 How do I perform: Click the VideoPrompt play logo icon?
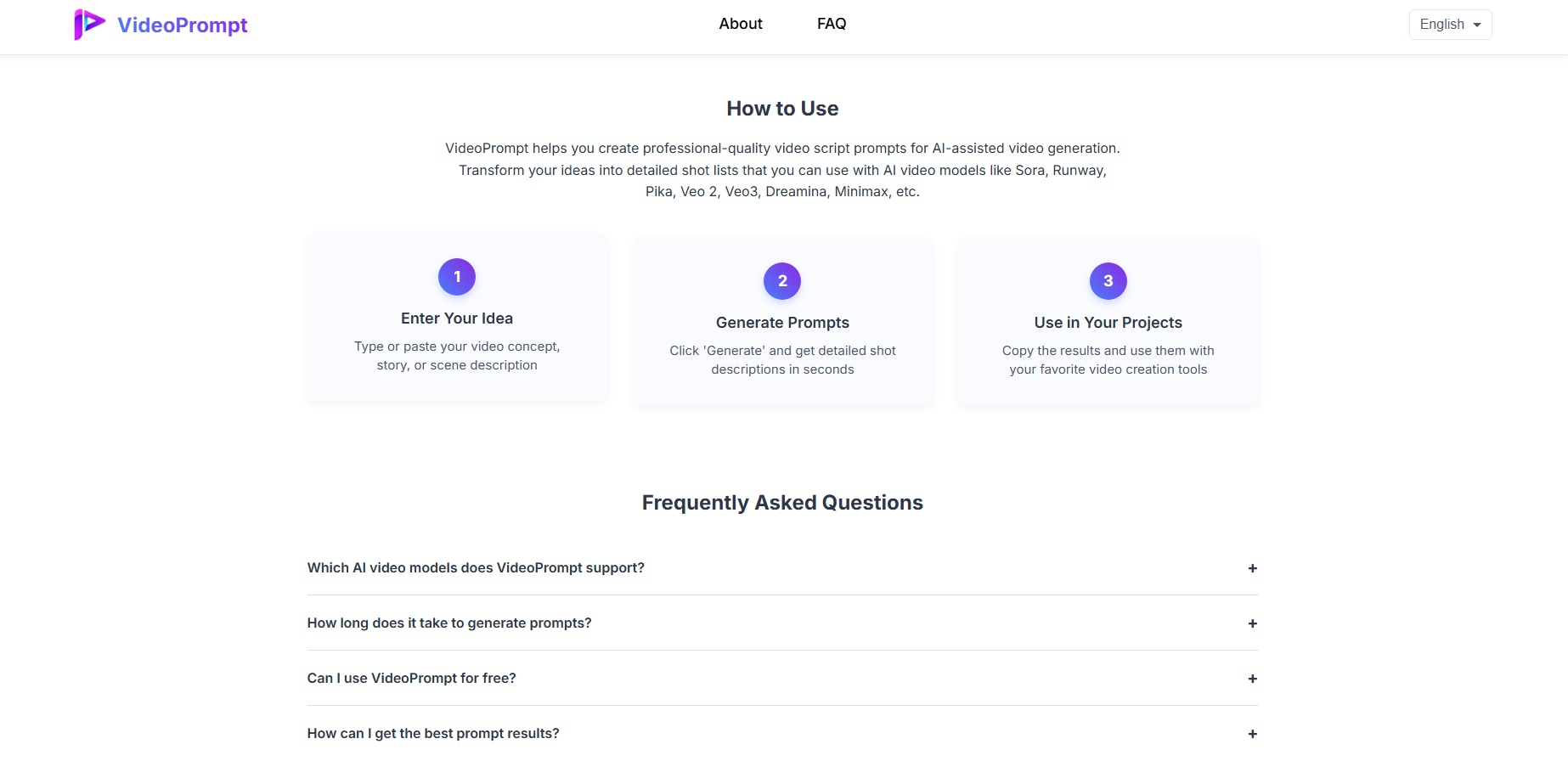[x=90, y=25]
